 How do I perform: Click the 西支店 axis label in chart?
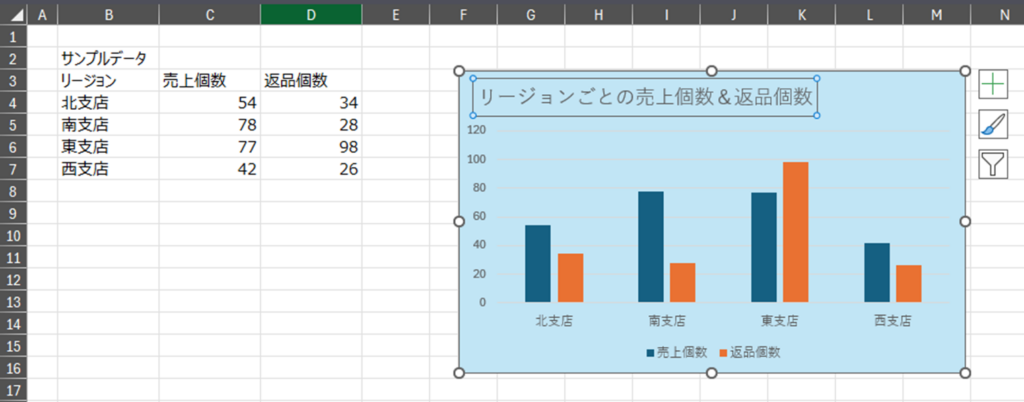892,322
